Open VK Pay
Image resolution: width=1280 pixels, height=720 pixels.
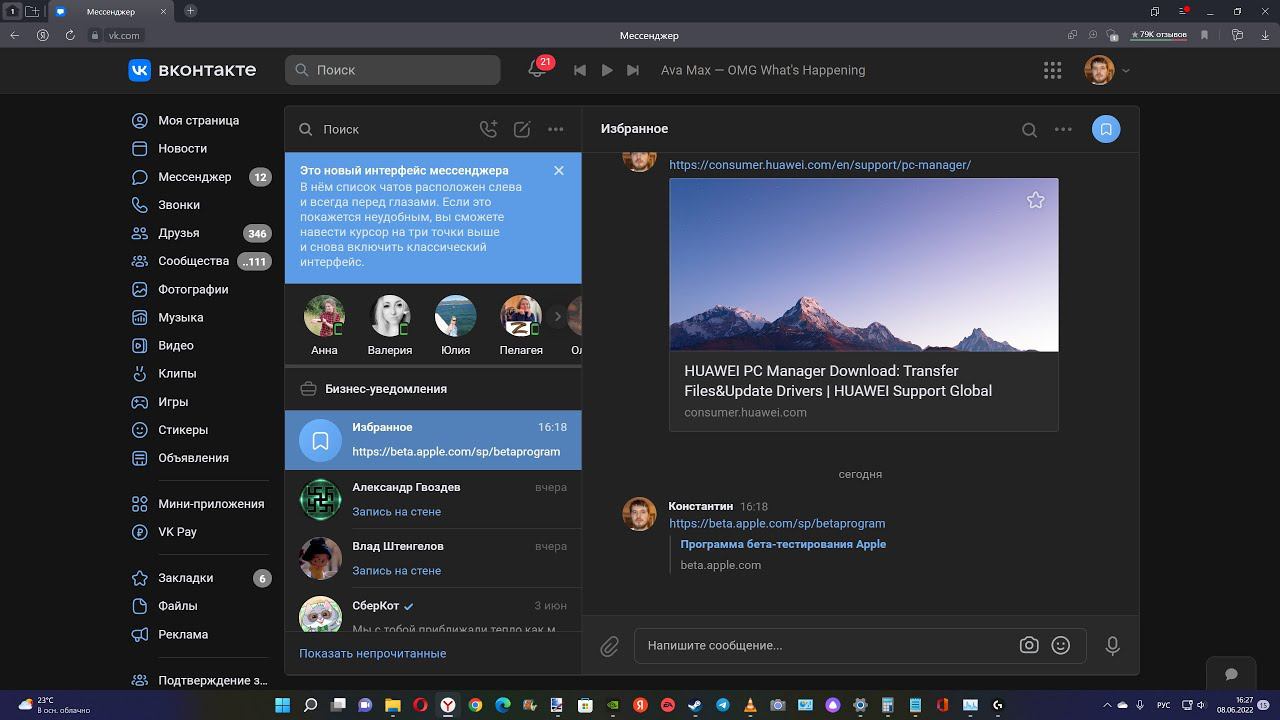(177, 532)
